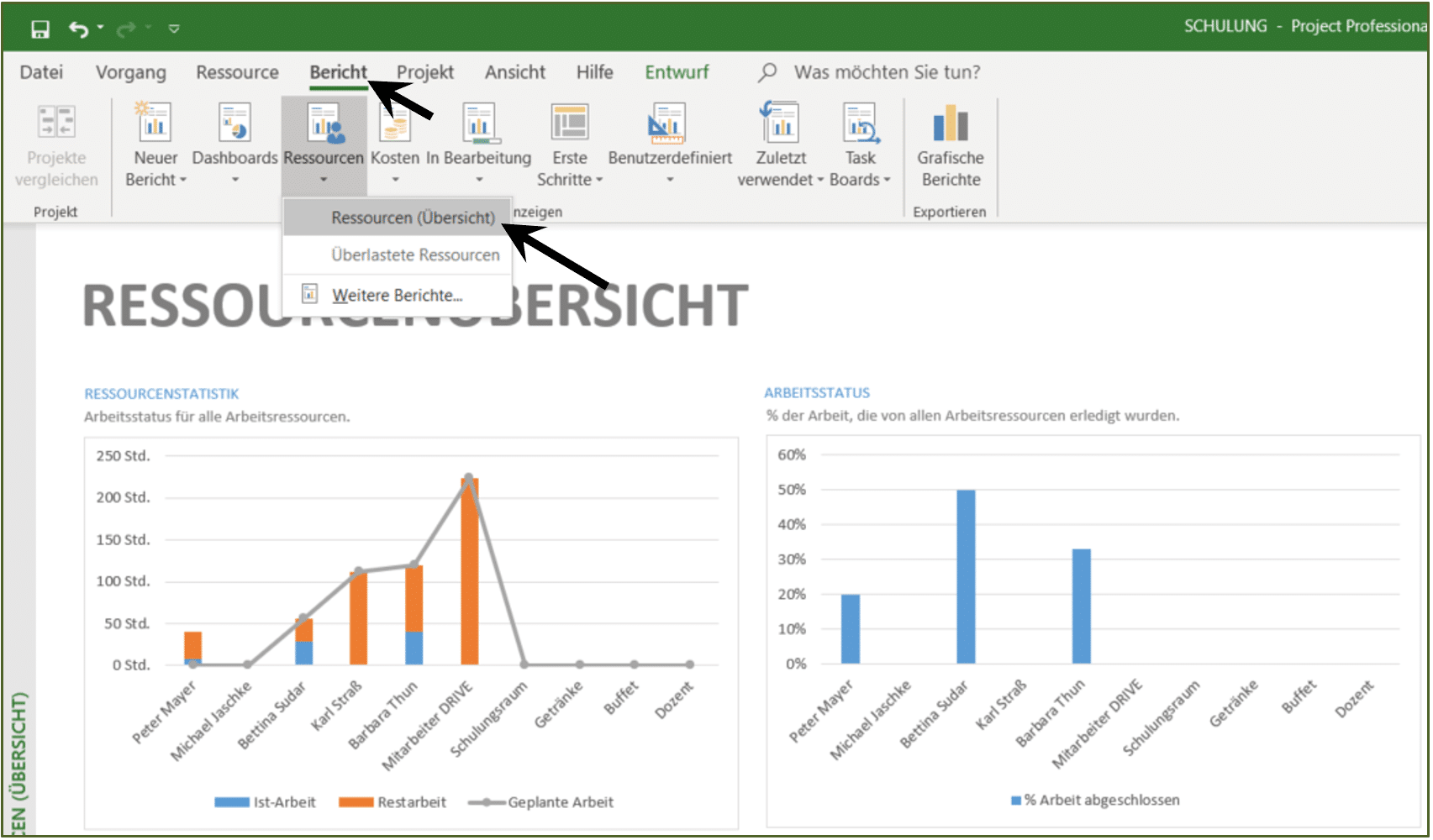Open Weitere Berichte... menu entry
This screenshot has height=840, width=1433.
[397, 295]
